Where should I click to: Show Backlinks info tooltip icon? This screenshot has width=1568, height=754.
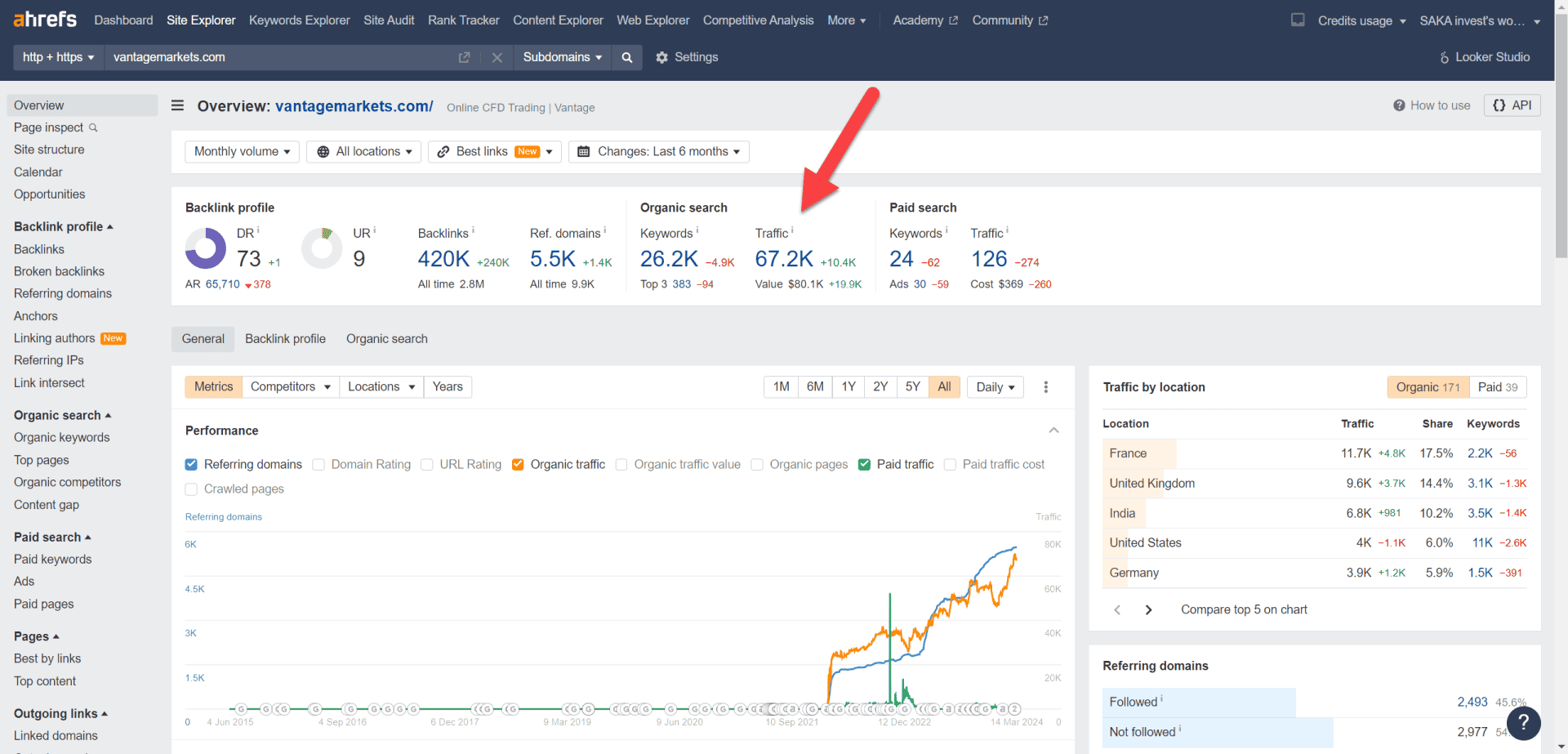coord(473,230)
